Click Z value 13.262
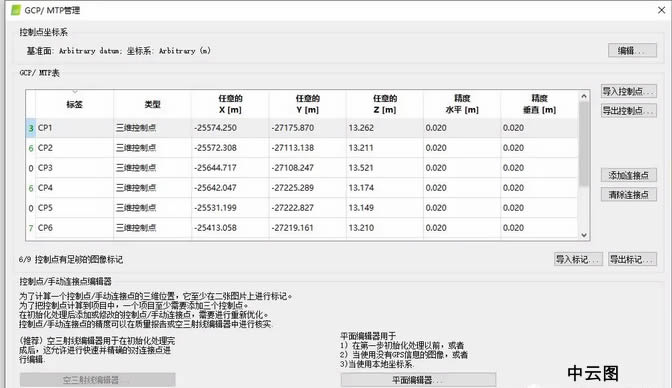The width and height of the screenshot is (672, 388). point(361,128)
